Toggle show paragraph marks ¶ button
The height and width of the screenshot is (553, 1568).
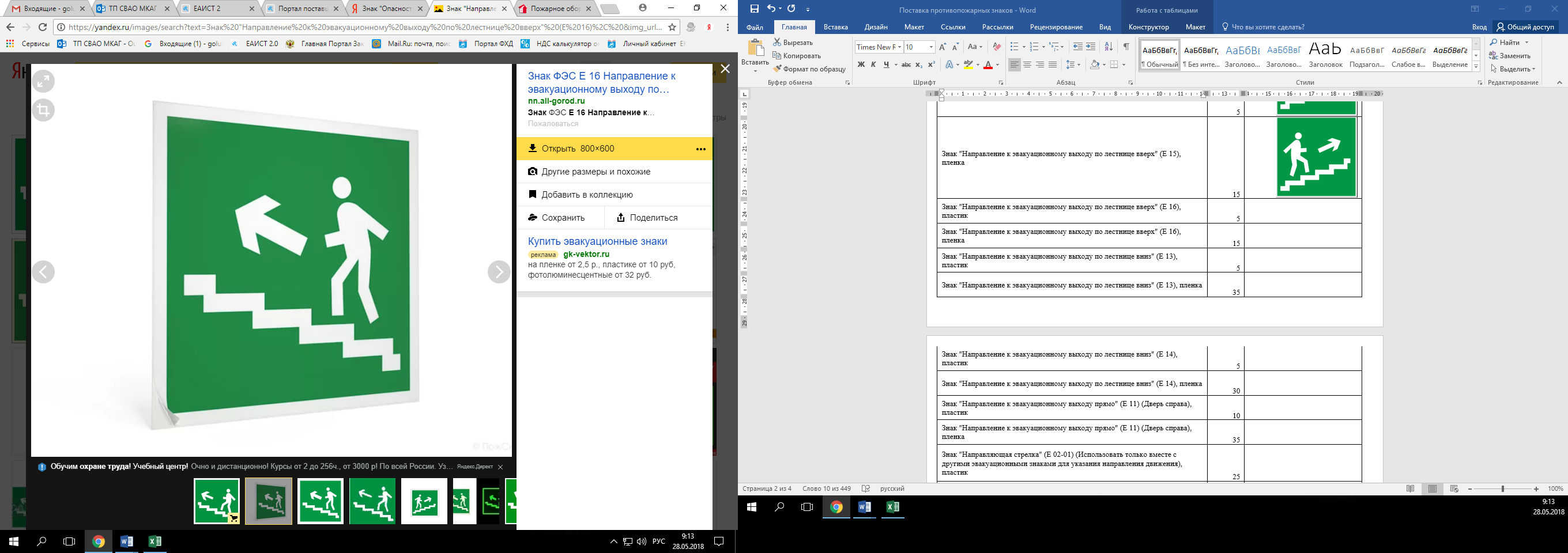click(x=1126, y=47)
